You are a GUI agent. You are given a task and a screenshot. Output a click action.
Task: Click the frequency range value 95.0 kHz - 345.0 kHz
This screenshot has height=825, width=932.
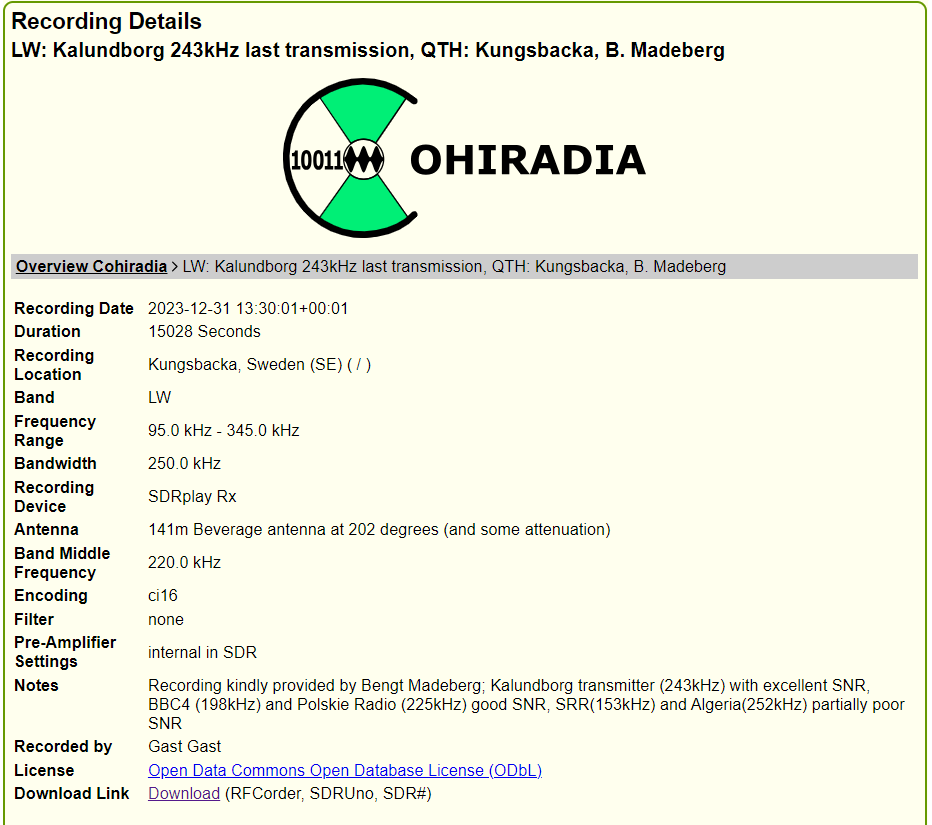click(224, 431)
